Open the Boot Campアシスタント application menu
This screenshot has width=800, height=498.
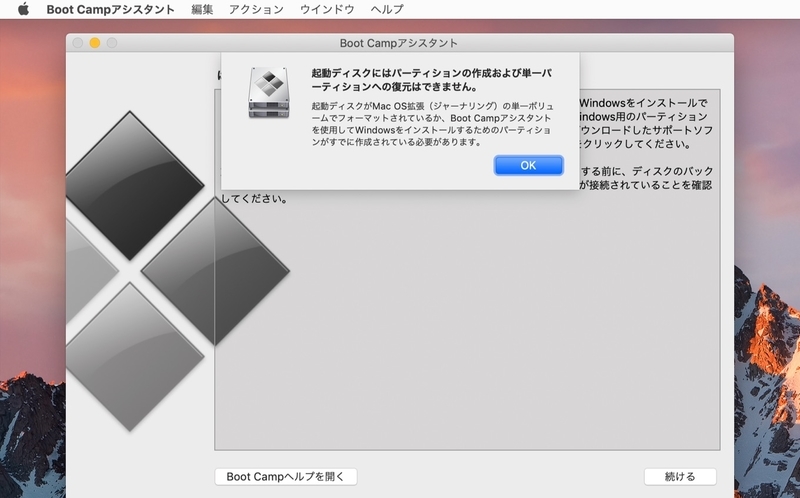tap(110, 9)
